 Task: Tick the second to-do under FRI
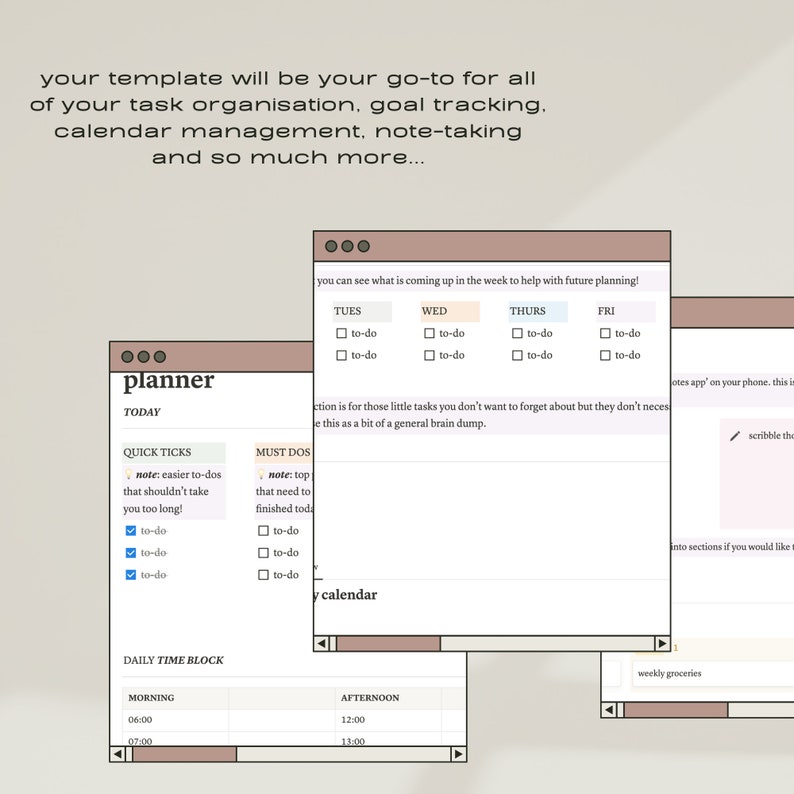605,355
